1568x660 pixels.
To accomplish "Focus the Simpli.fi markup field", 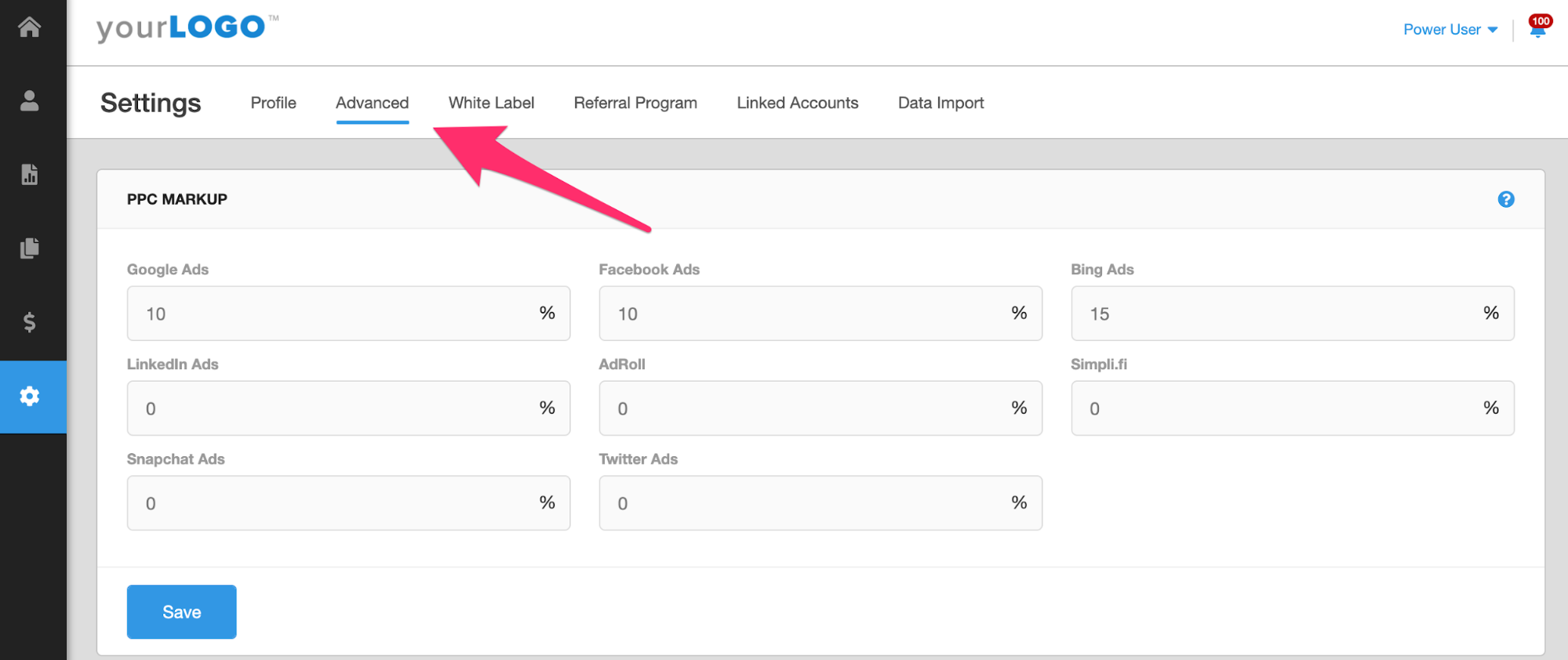I will [x=1292, y=408].
